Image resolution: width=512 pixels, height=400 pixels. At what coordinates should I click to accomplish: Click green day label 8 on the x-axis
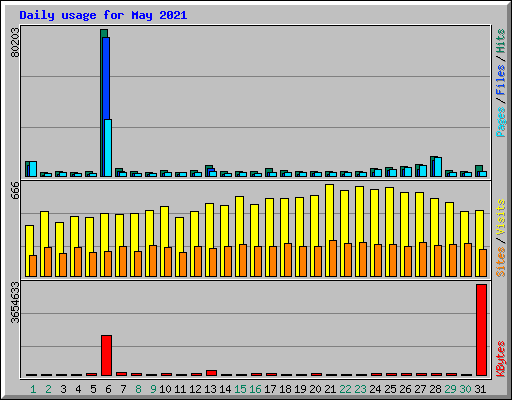coord(138,389)
